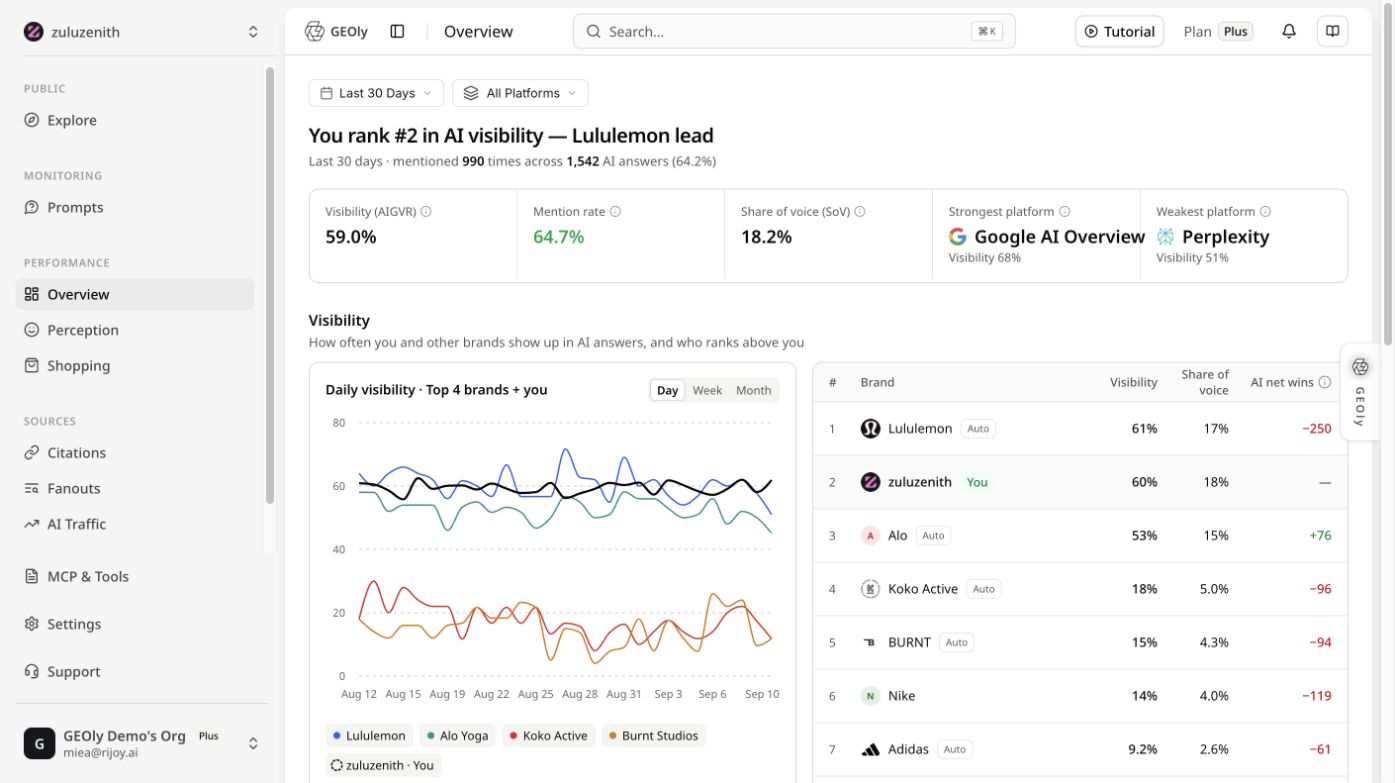The height and width of the screenshot is (783, 1395).
Task: Click the Perplexity platform logo
Action: point(1166,237)
